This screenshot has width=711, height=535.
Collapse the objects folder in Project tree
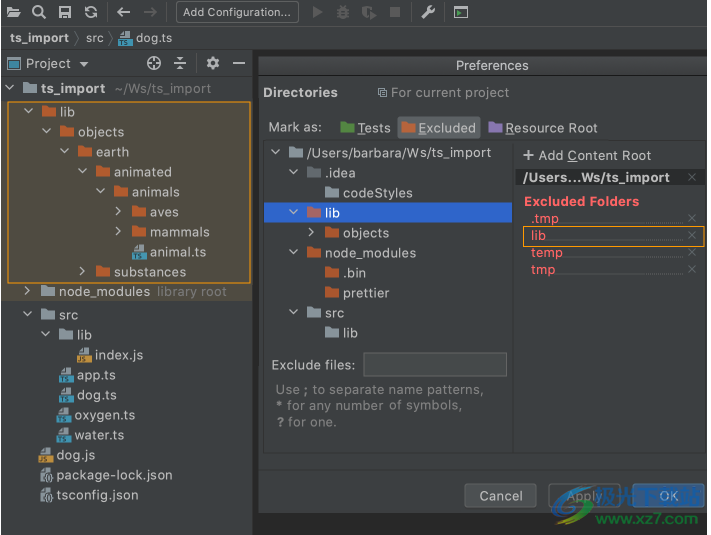coord(46,131)
